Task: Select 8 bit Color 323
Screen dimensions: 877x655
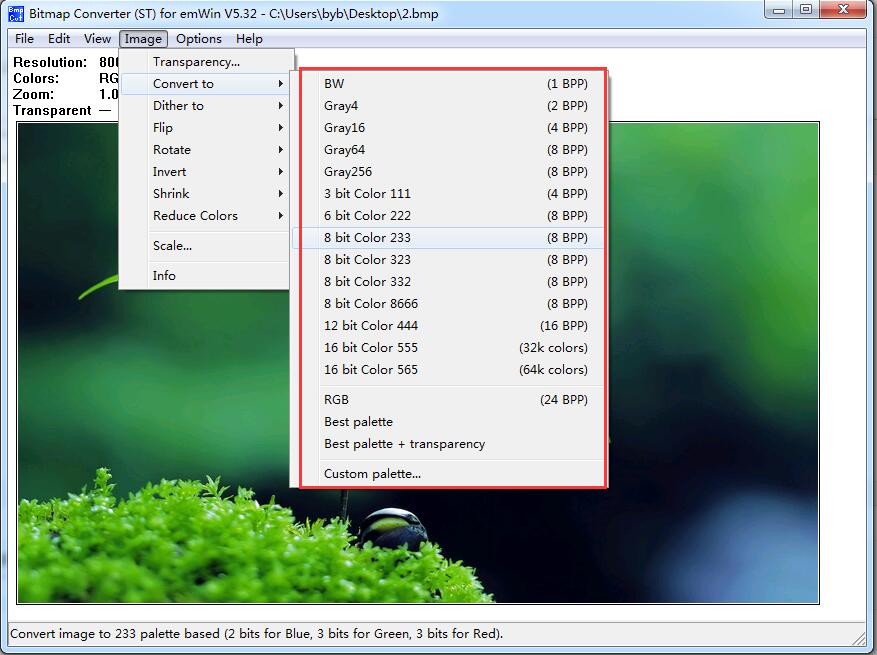Action: pyautogui.click(x=449, y=260)
